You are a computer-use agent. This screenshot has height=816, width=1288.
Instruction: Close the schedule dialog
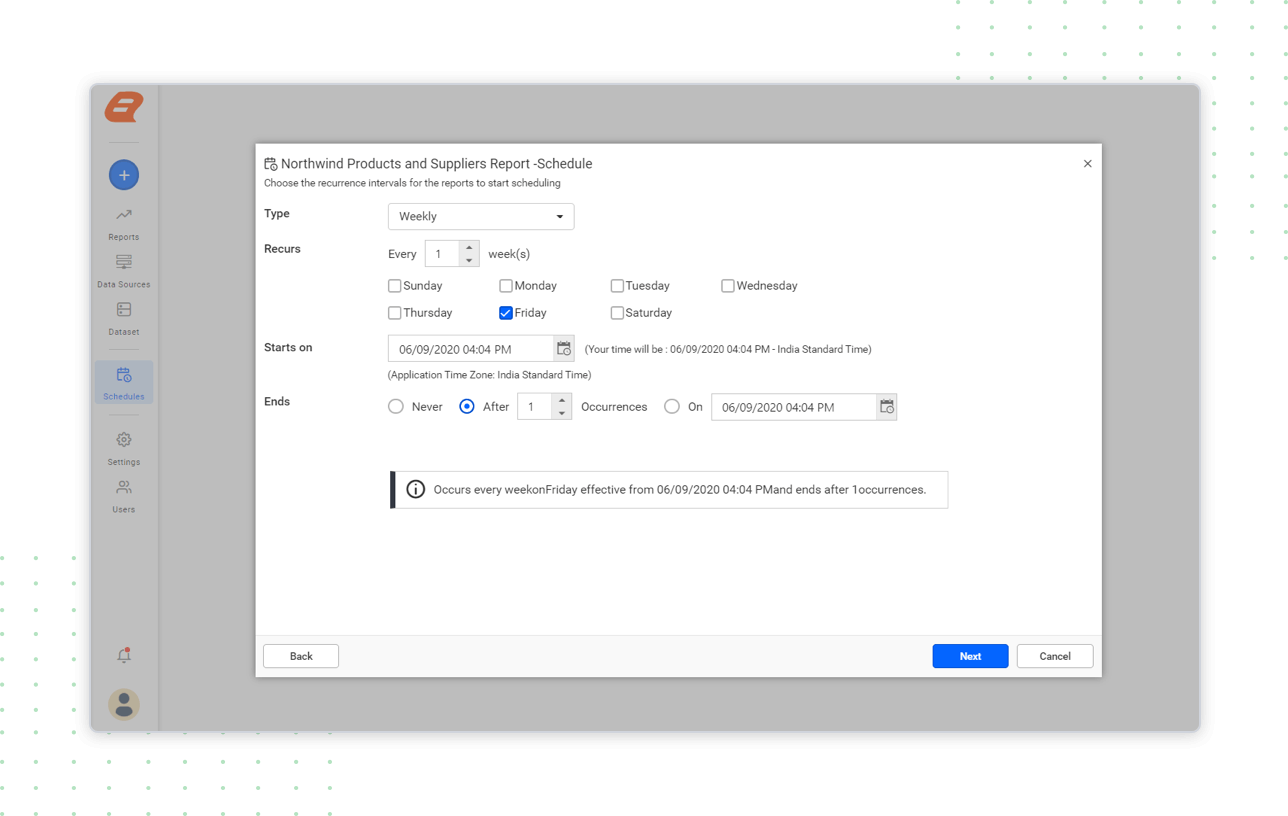click(x=1088, y=164)
